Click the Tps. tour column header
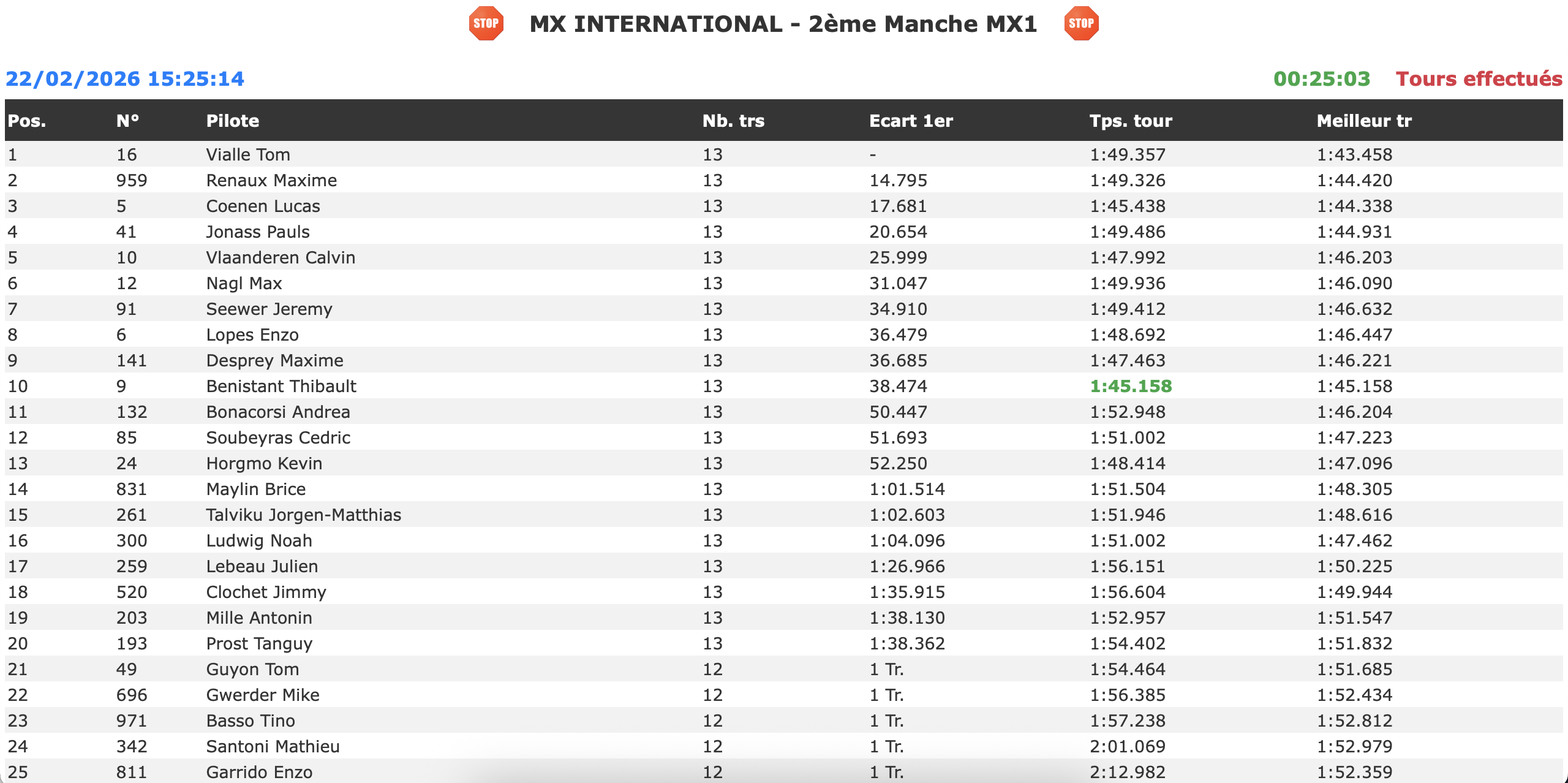 coord(1131,121)
